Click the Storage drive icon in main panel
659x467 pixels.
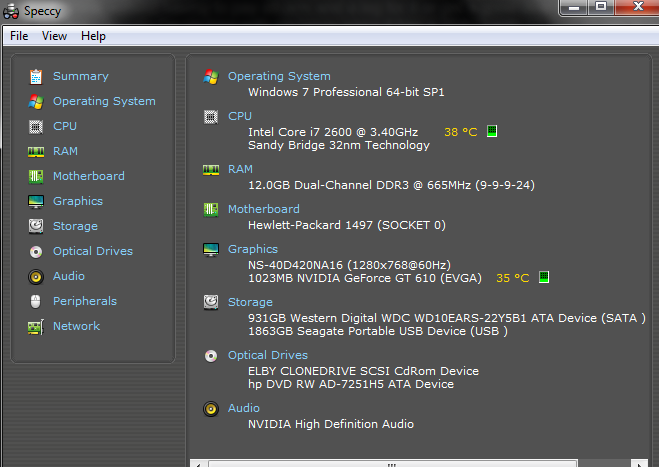[211, 302]
